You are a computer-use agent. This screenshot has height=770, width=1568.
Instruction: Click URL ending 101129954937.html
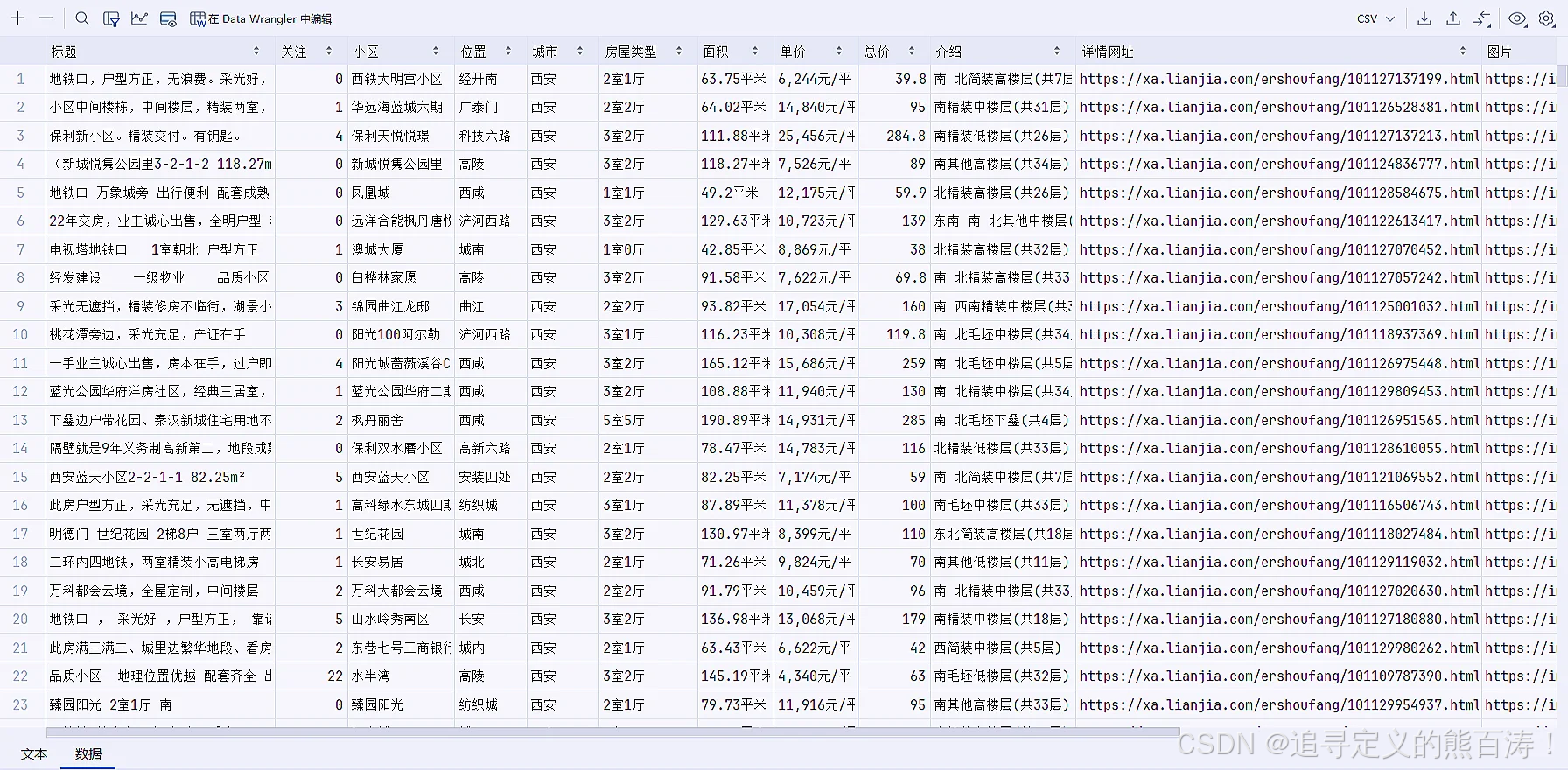(x=1279, y=704)
